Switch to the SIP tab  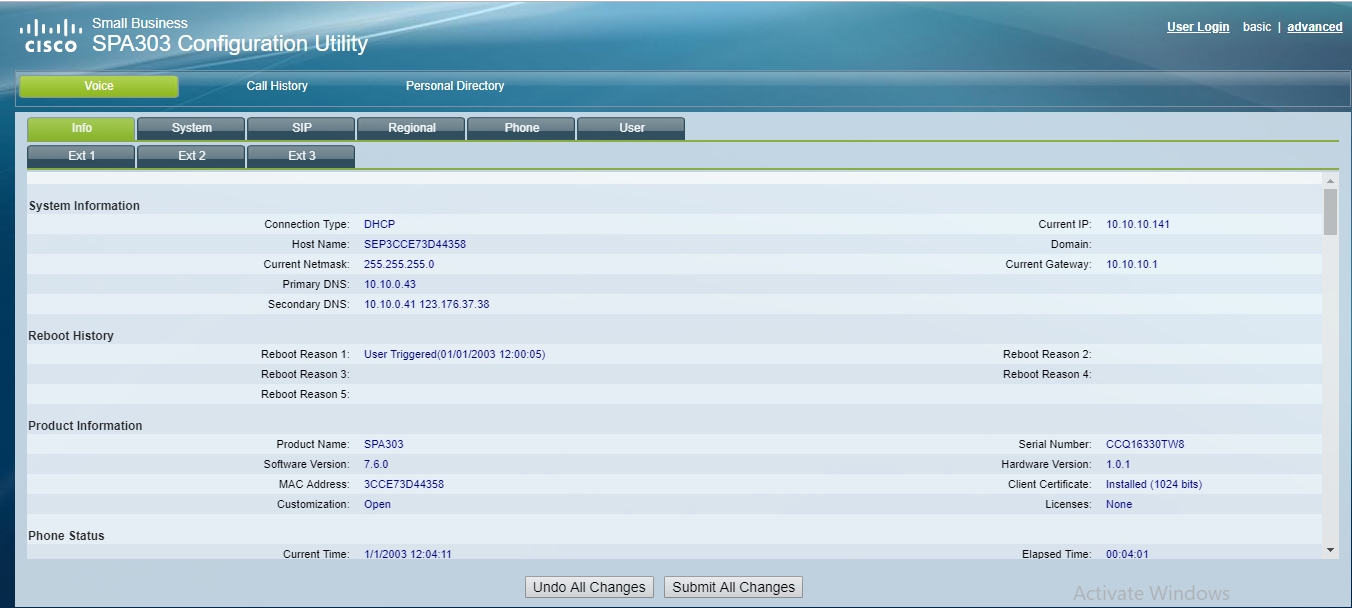click(x=301, y=128)
